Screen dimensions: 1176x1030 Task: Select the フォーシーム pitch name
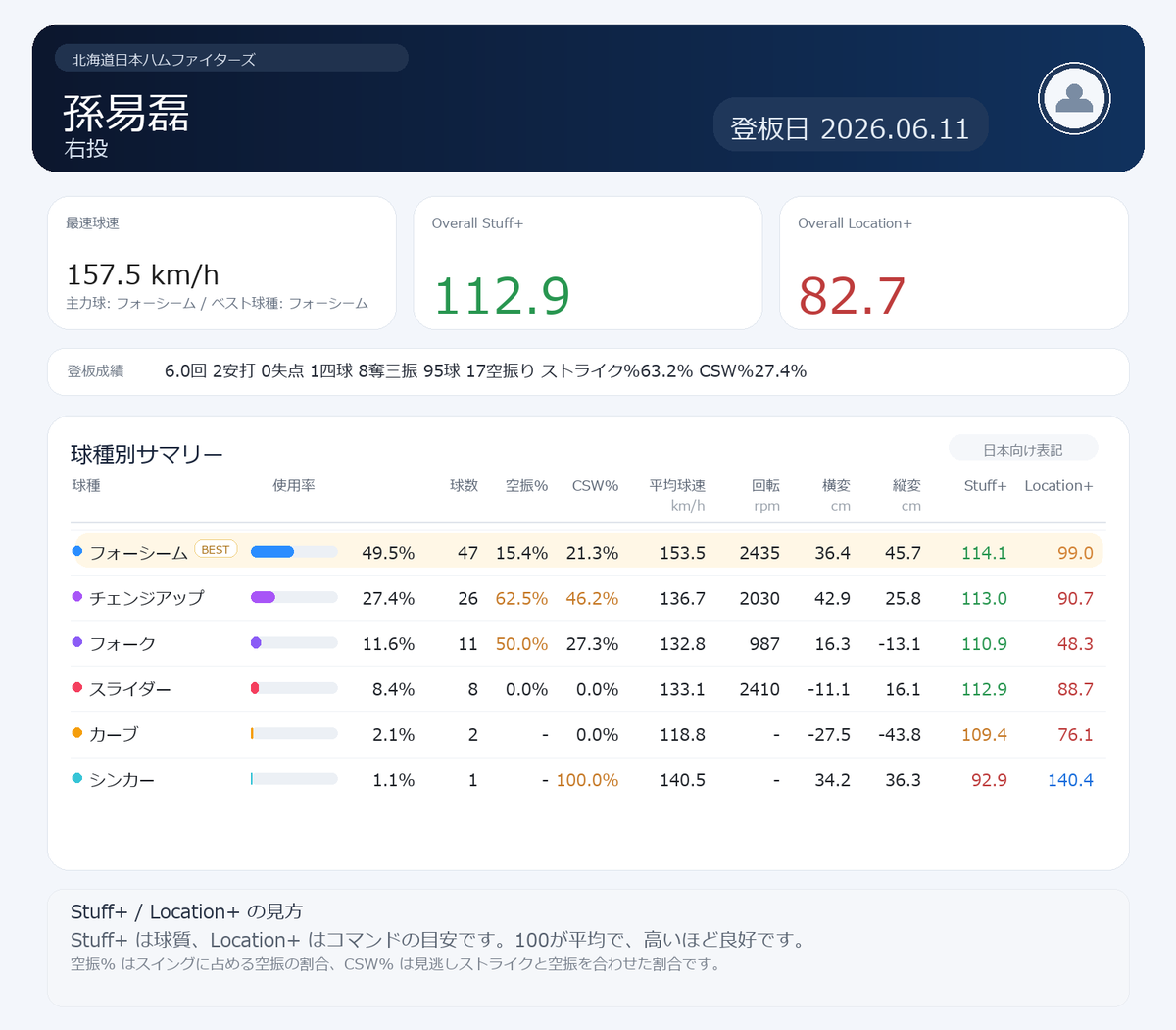pos(138,553)
